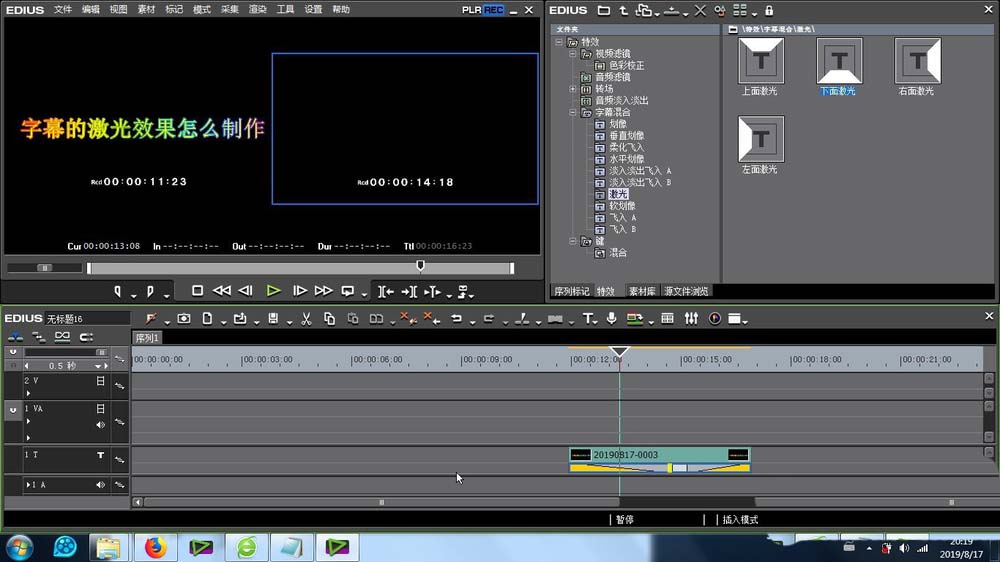Image resolution: width=1000 pixels, height=562 pixels.
Task: Click the copy icon in timeline toolbar
Action: (x=329, y=318)
